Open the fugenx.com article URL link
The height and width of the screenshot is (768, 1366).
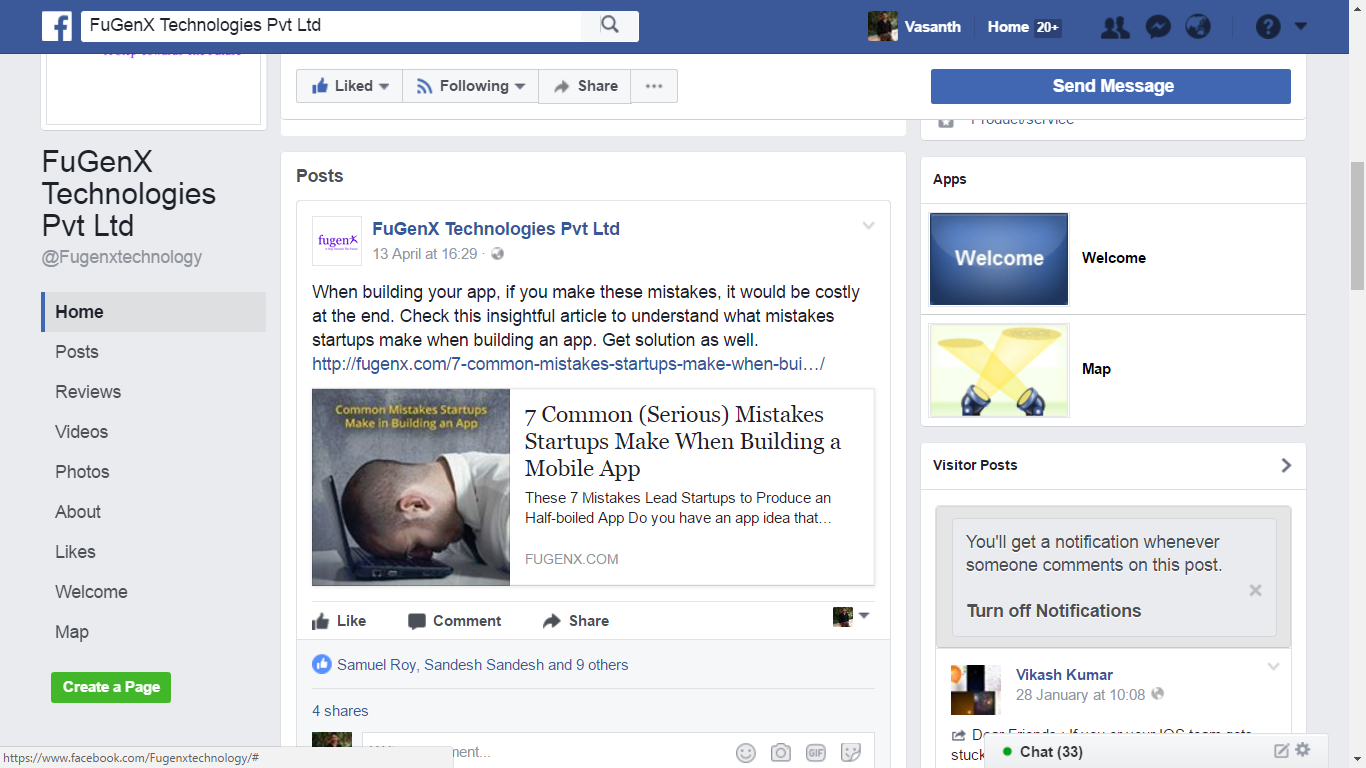568,364
